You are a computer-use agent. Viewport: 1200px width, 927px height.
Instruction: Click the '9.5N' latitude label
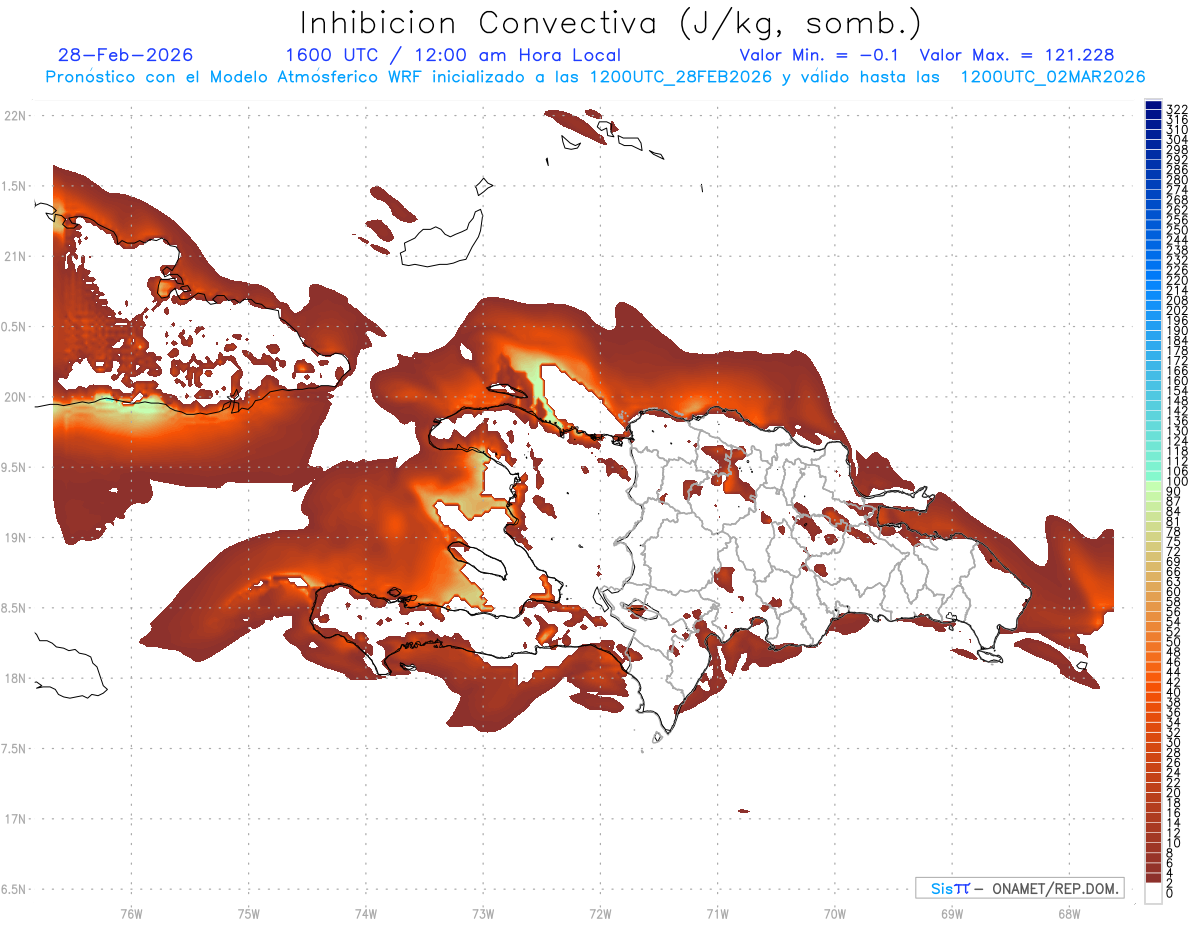(14, 467)
